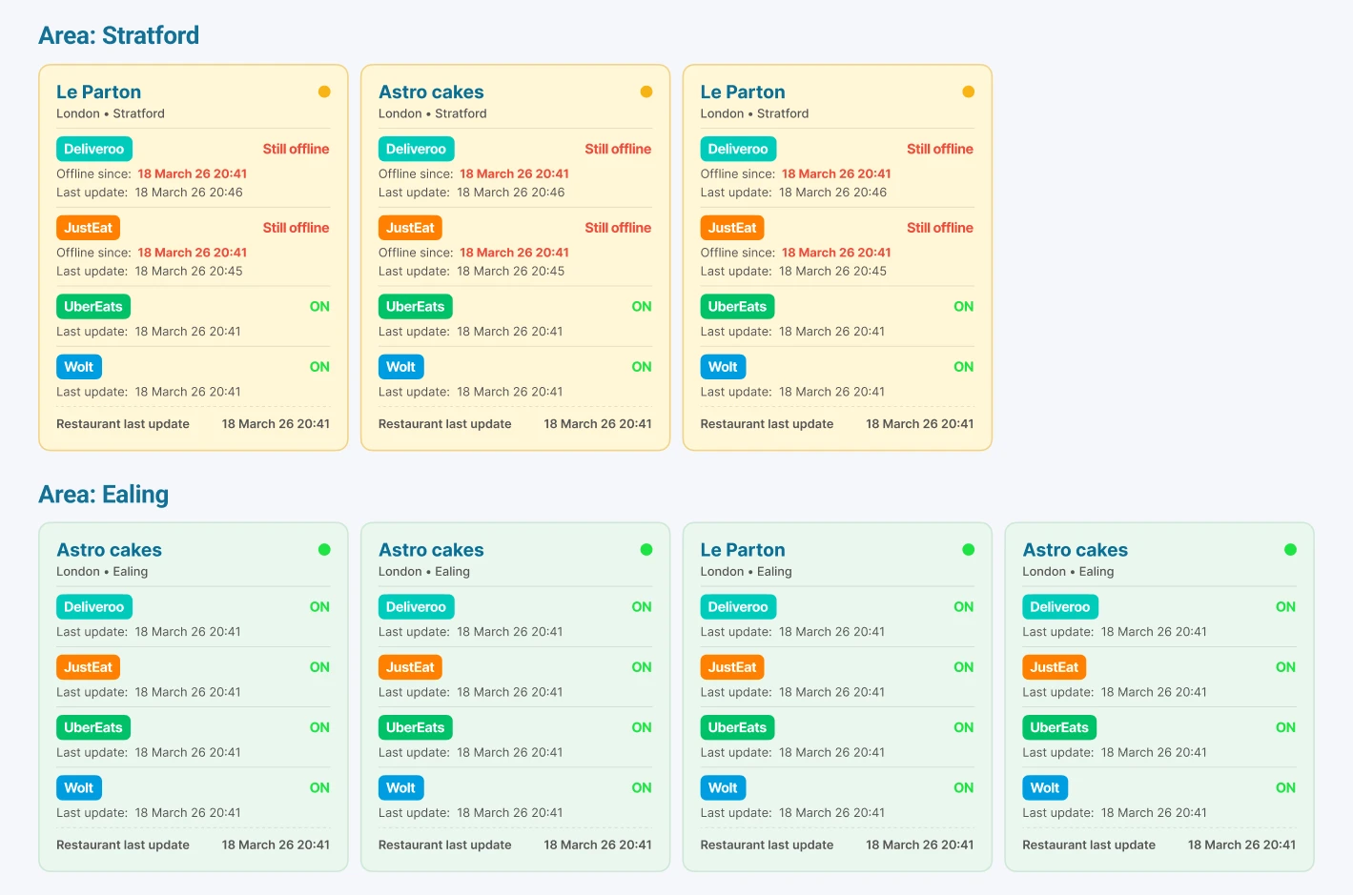Image resolution: width=1353 pixels, height=896 pixels.
Task: Click JustEat offline-since timestamp on Astro cakes Stratford
Action: [514, 253]
